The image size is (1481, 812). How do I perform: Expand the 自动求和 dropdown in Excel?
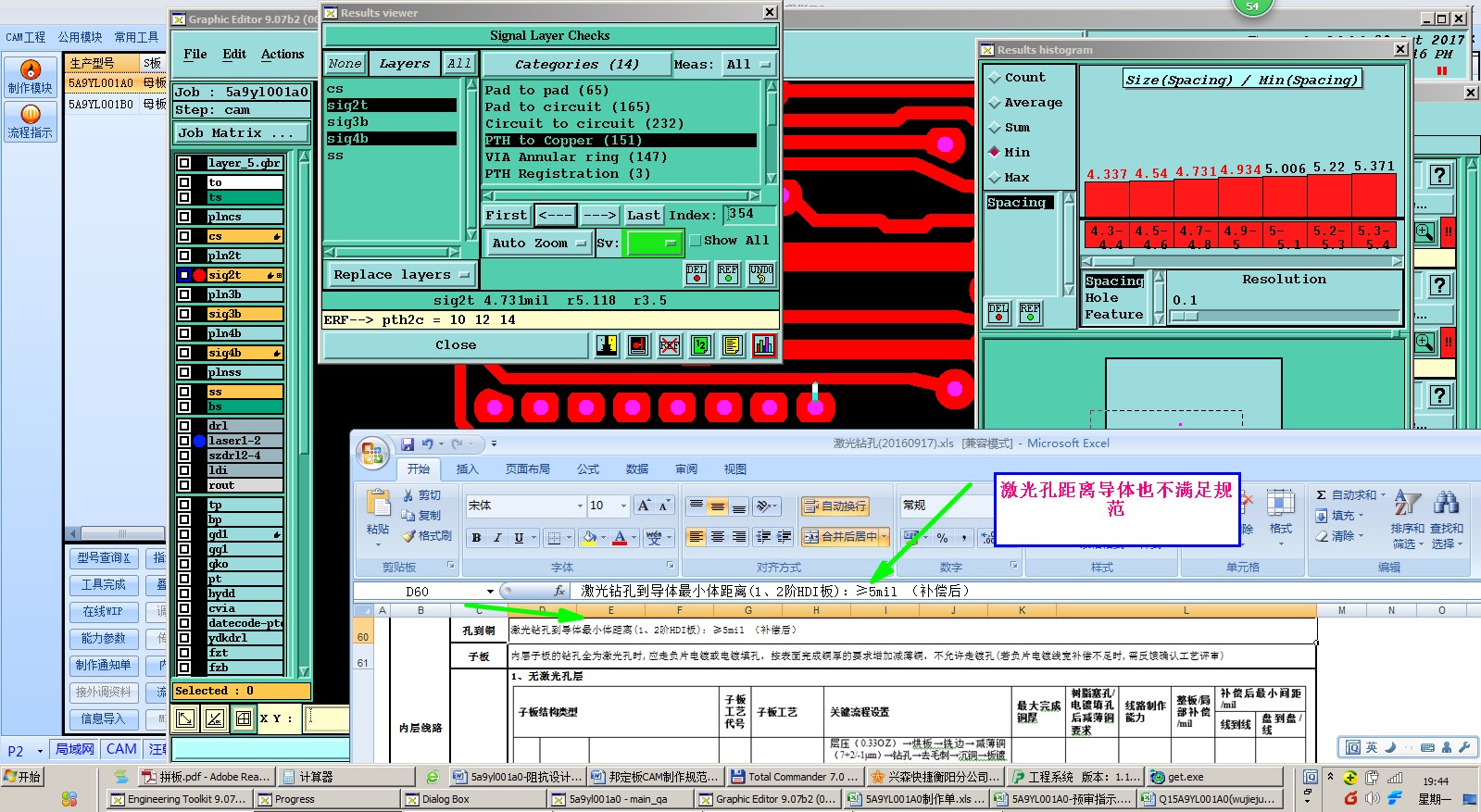click(x=1382, y=495)
